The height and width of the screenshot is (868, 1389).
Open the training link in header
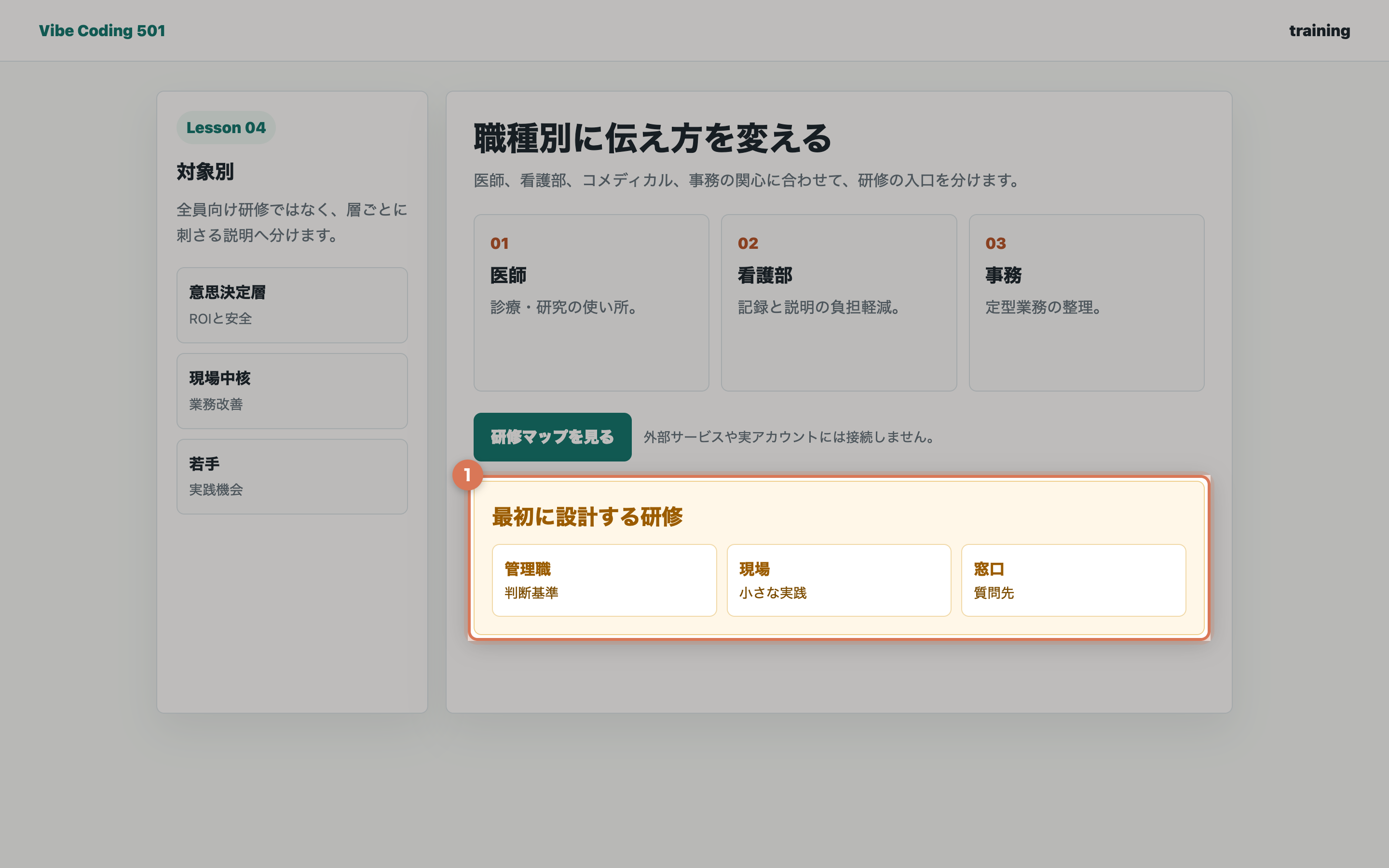(x=1319, y=30)
